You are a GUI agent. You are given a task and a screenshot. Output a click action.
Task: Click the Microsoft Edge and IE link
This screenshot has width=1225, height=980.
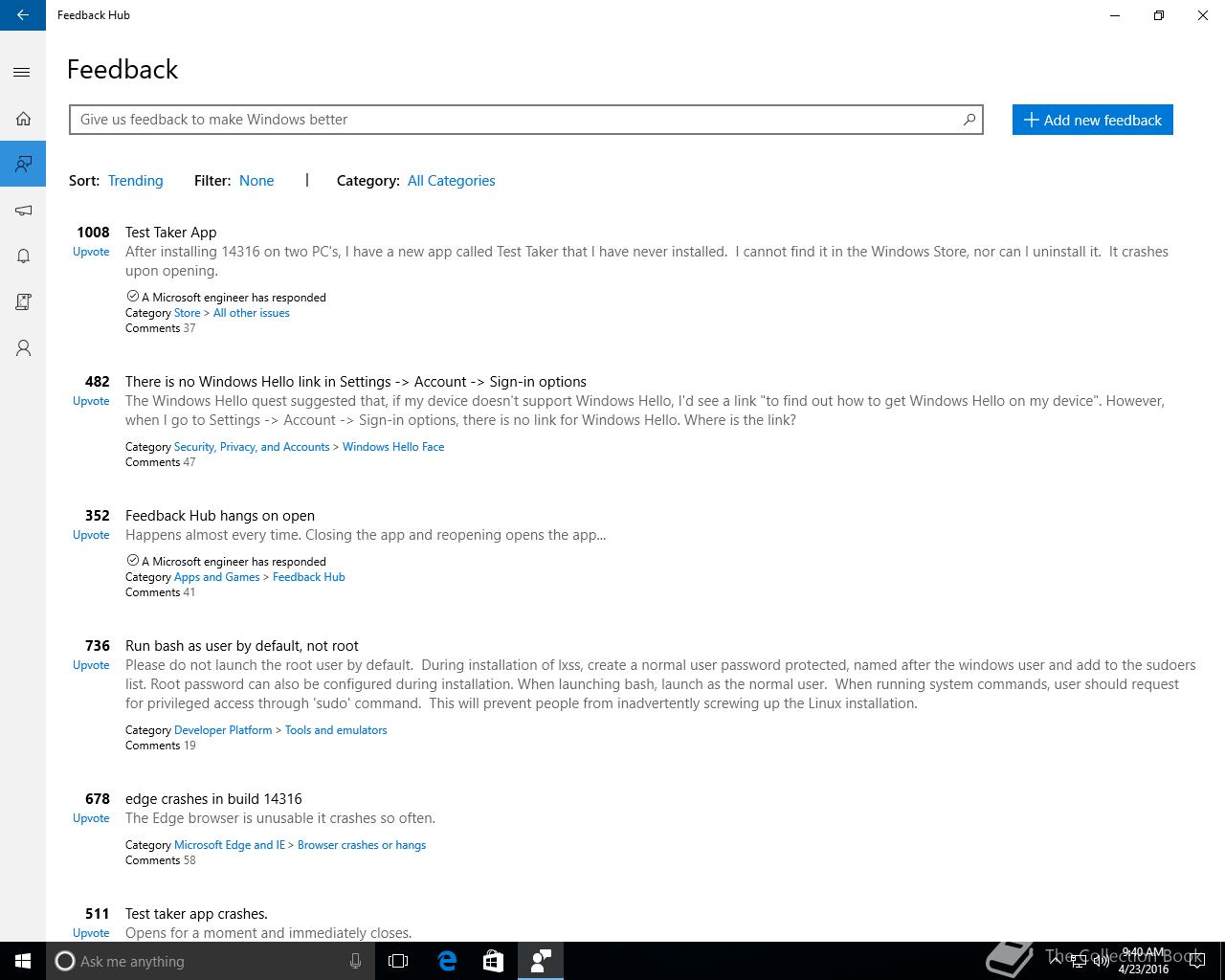click(x=230, y=845)
